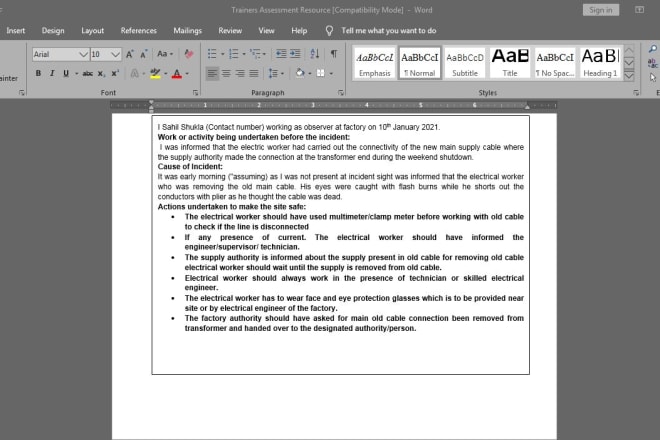This screenshot has width=660, height=440.
Task: Open the Mailings tab
Action: point(188,31)
